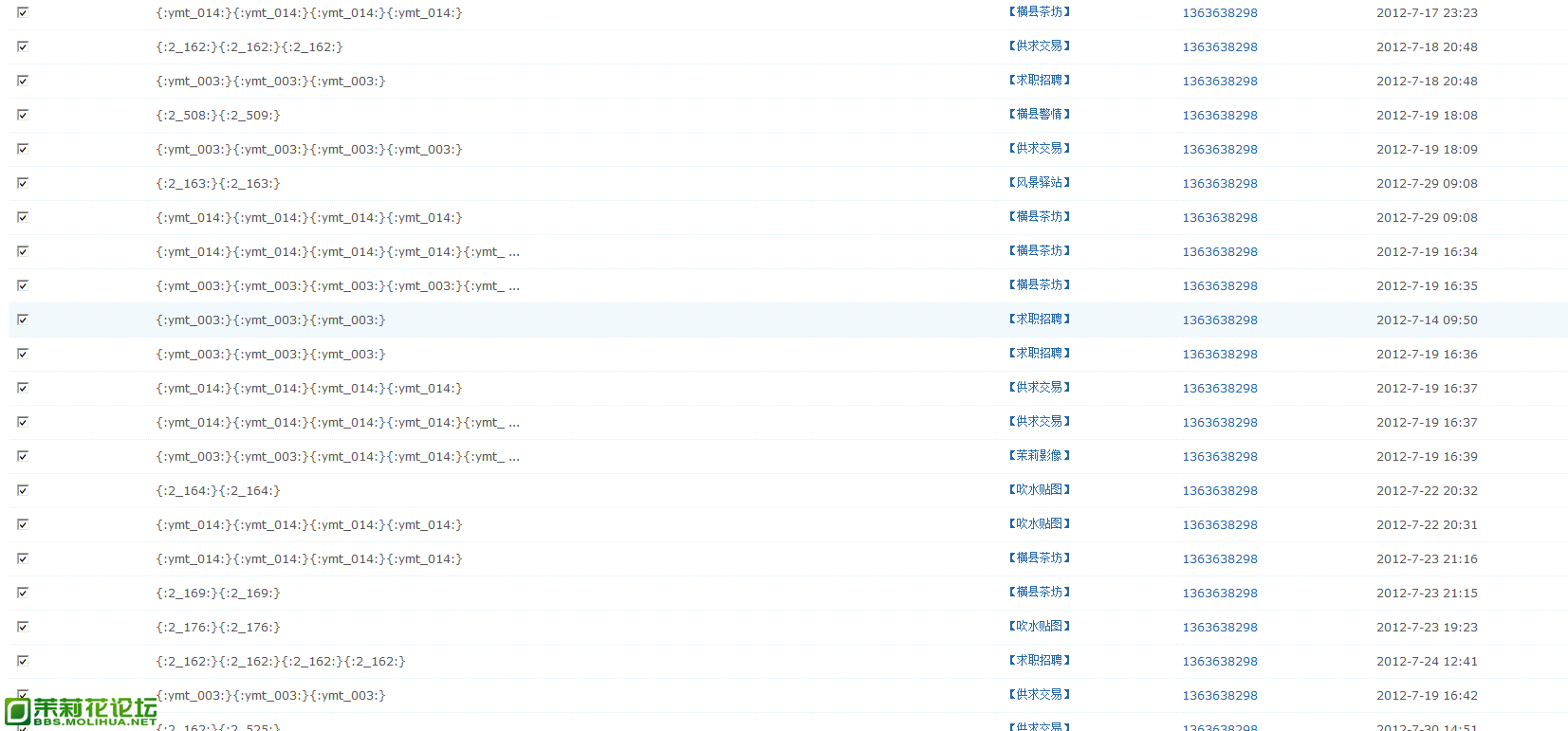Open 横县茶坊 forum link dated 2012-7-23 21:15
Screen dimensions: 1568x731
1040,593
